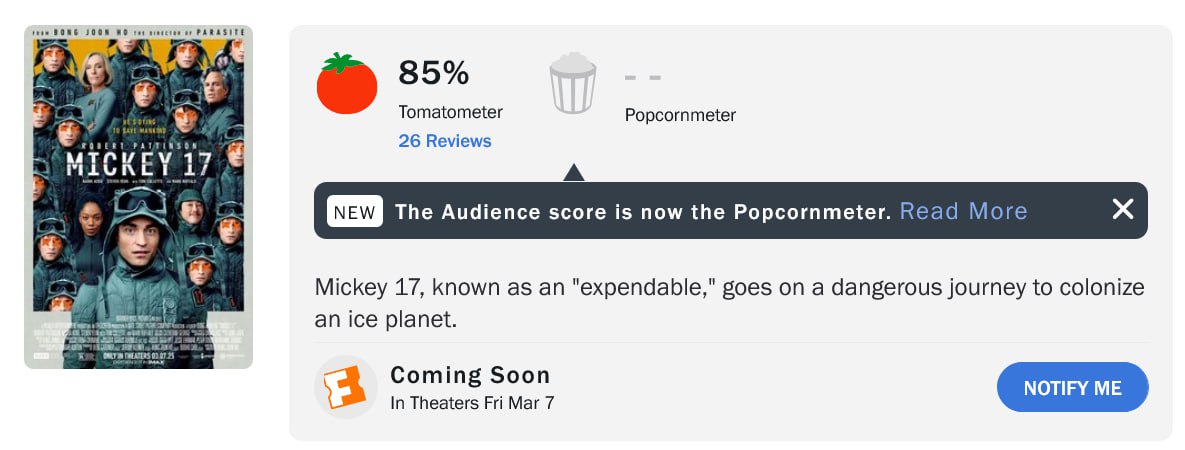This screenshot has width=1185, height=450.
Task: Click the red tomato Tomatometer icon
Action: 346,83
